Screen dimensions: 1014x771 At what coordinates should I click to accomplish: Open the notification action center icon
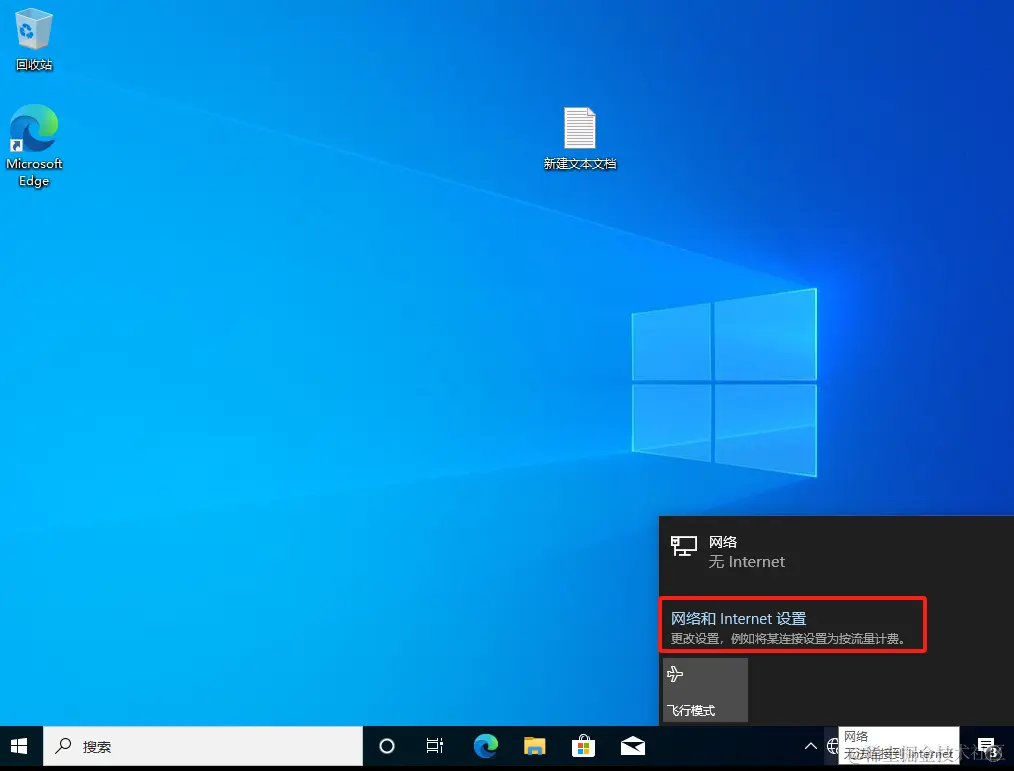click(x=987, y=747)
